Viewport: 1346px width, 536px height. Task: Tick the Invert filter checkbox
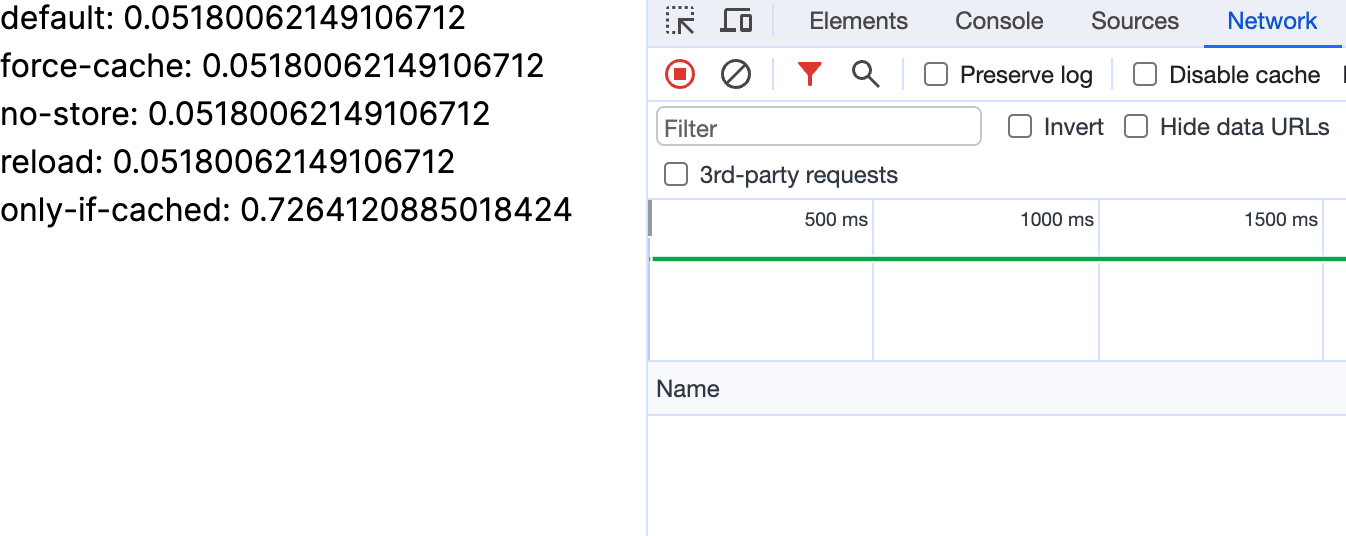tap(1020, 127)
